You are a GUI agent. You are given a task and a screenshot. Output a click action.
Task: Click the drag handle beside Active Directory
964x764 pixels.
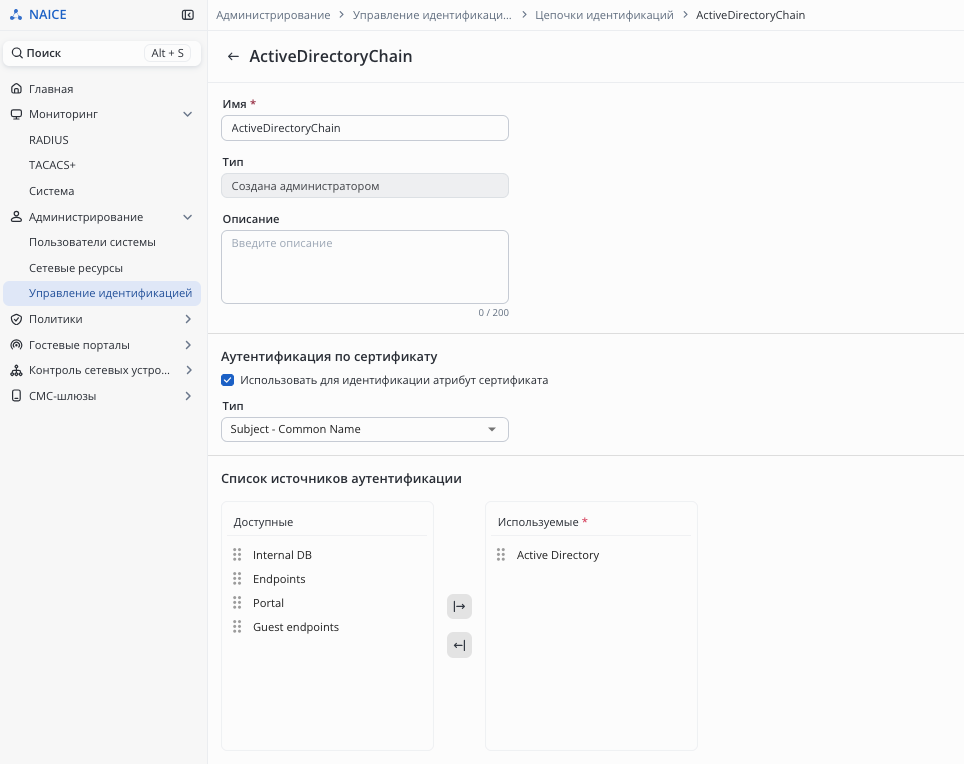pyautogui.click(x=501, y=555)
